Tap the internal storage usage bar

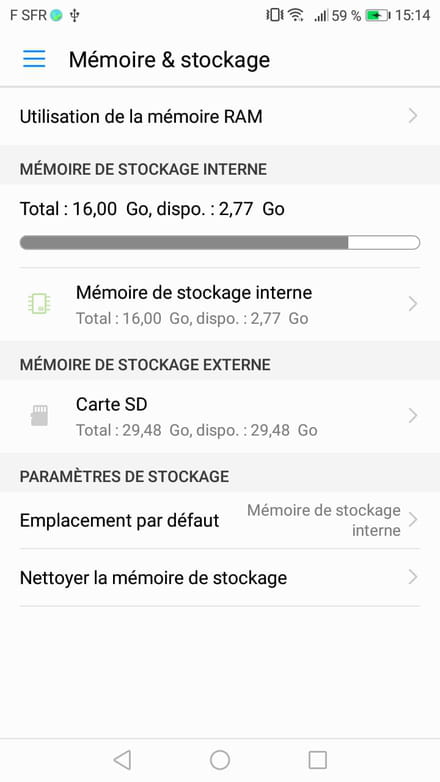tap(220, 243)
